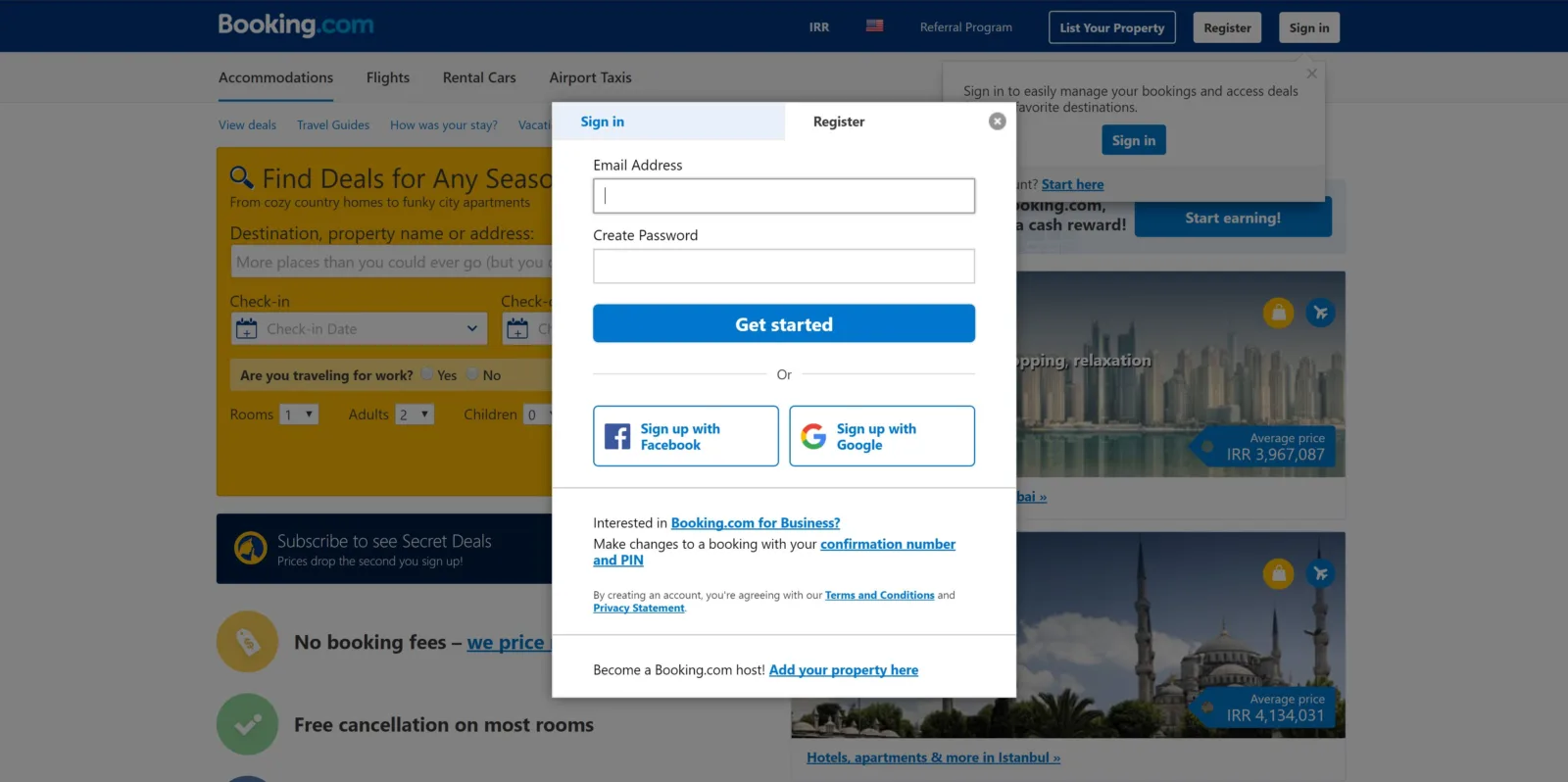
Task: Select Yes for traveling for work
Action: coord(427,374)
